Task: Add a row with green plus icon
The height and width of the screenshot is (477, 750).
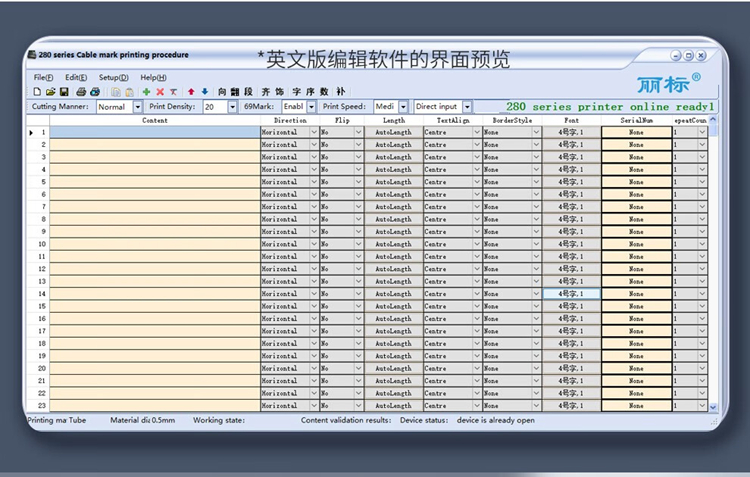Action: [147, 91]
